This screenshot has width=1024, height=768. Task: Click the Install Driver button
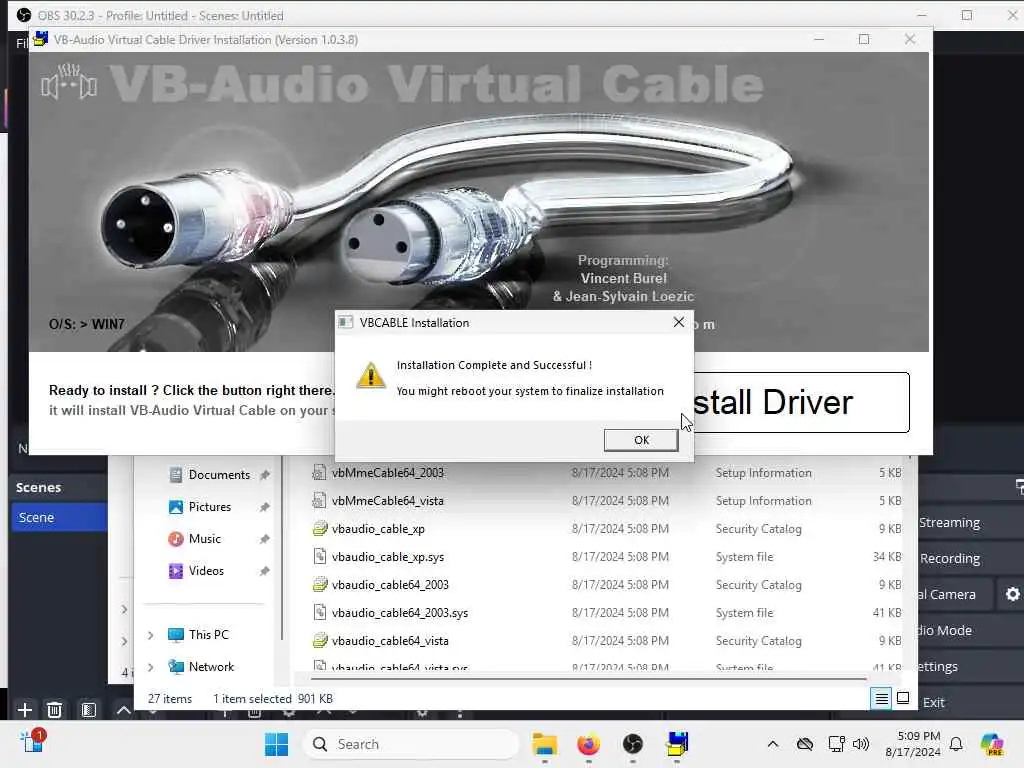[801, 402]
